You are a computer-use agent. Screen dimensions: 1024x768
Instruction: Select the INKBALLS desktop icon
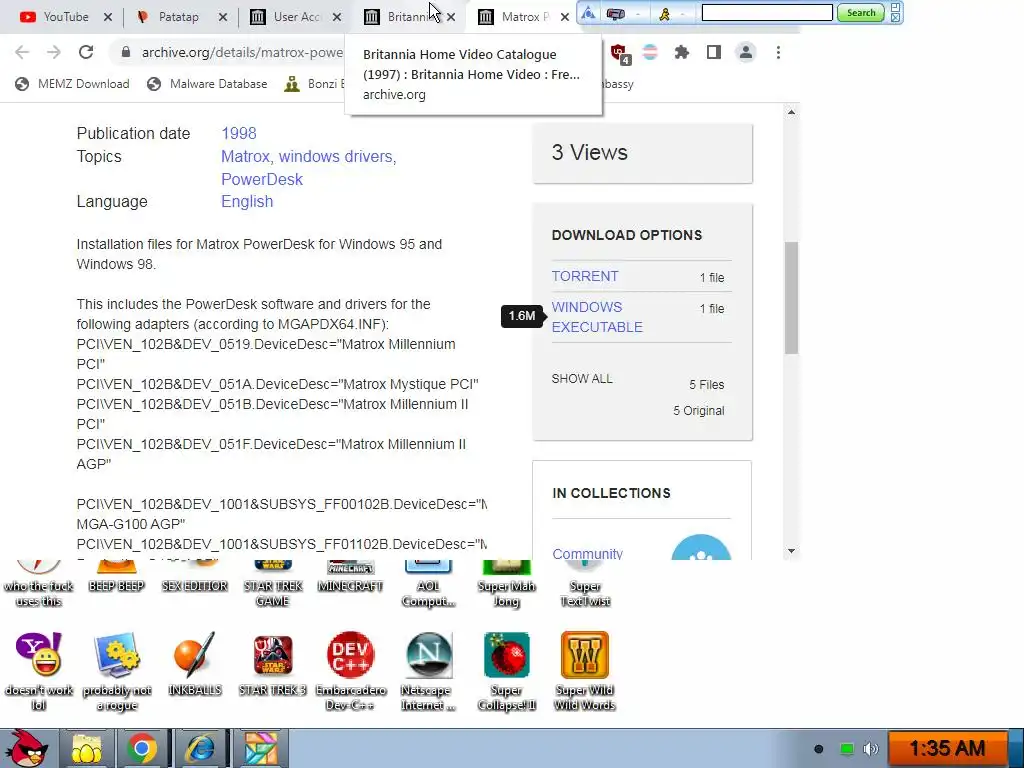[x=195, y=664]
